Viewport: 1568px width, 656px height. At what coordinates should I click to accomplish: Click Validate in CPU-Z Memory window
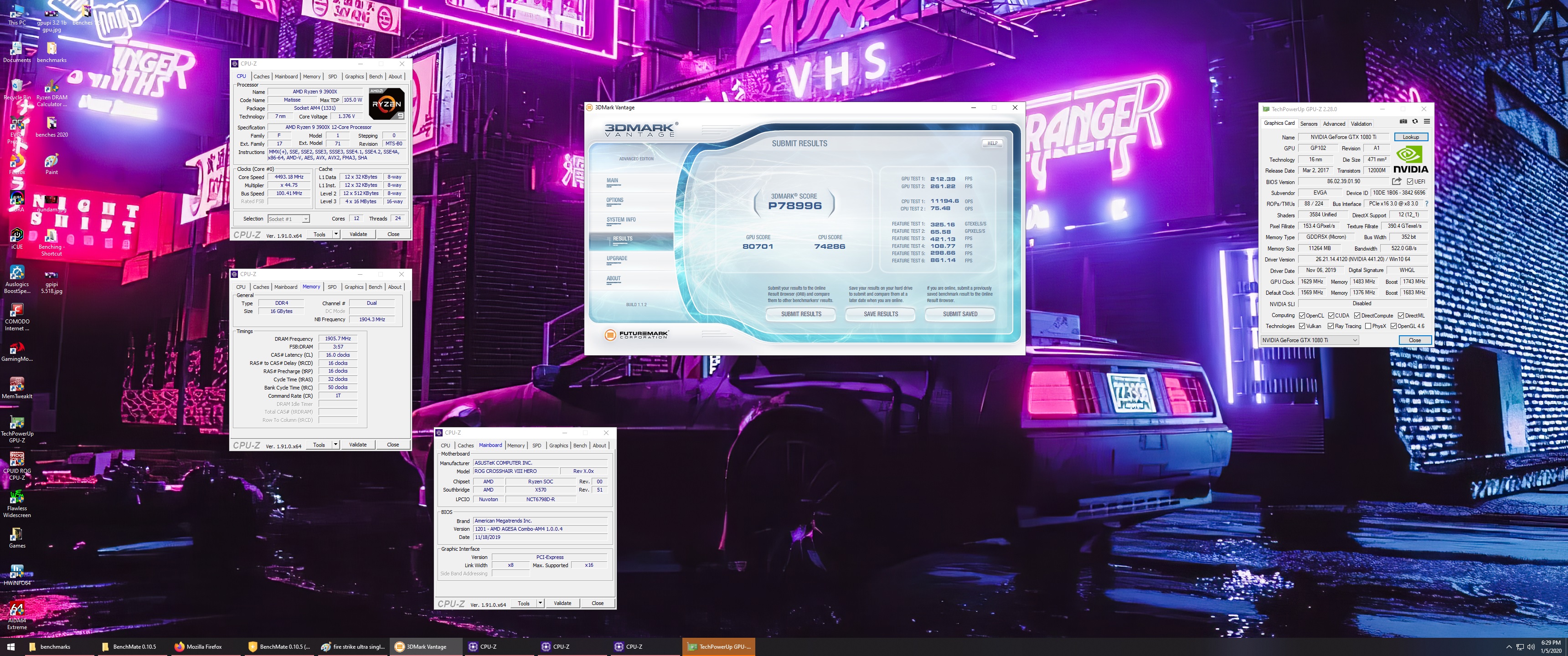(x=358, y=445)
